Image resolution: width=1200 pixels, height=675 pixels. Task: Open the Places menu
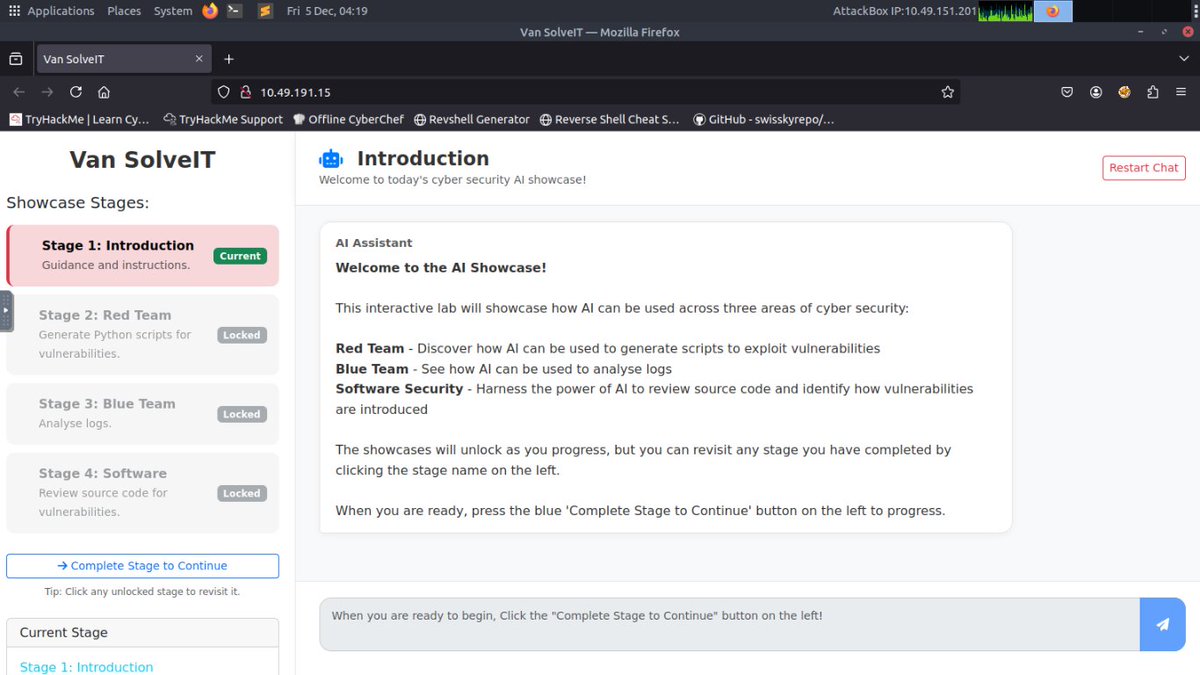pos(124,11)
